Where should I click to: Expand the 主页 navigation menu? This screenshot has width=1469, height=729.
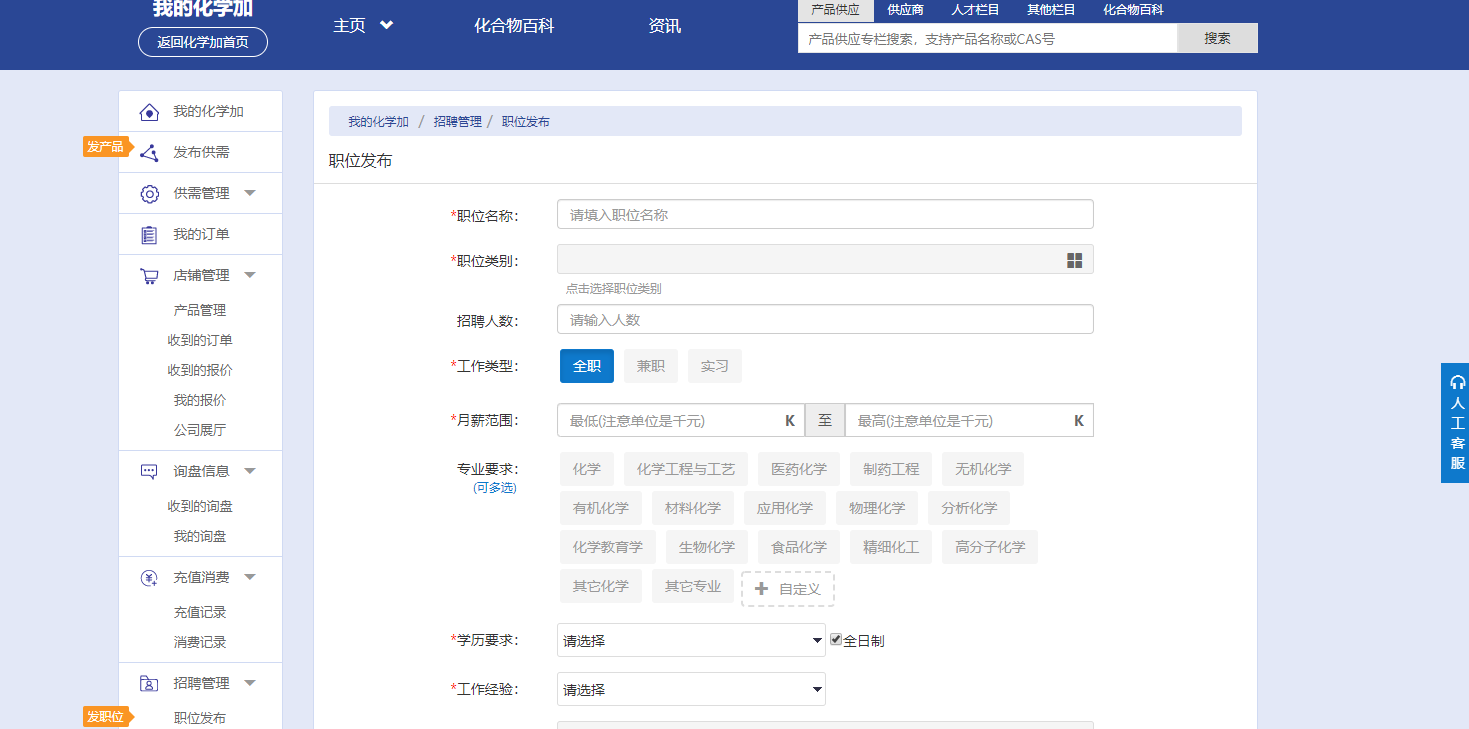coord(362,26)
